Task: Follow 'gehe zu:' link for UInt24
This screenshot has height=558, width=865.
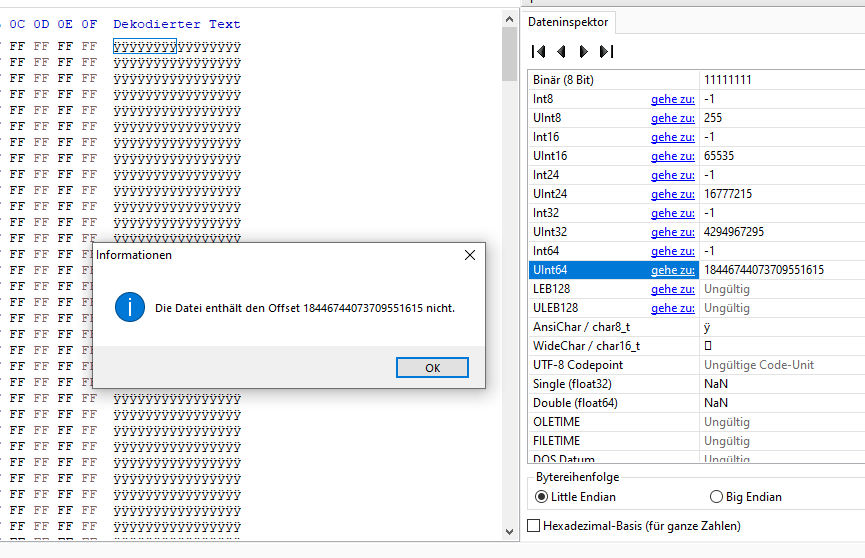Action: point(672,194)
